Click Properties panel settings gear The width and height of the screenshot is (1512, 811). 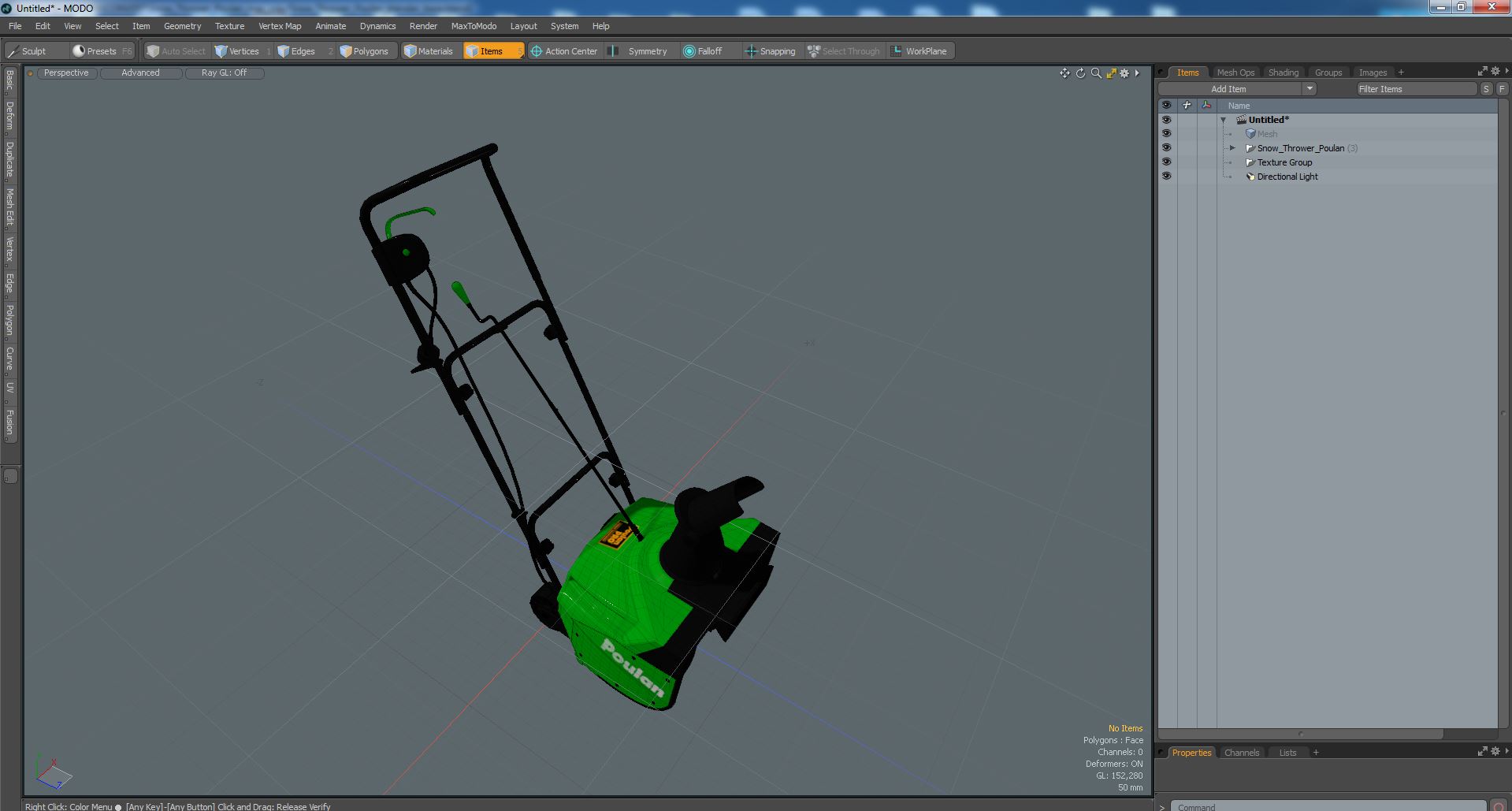point(1495,752)
